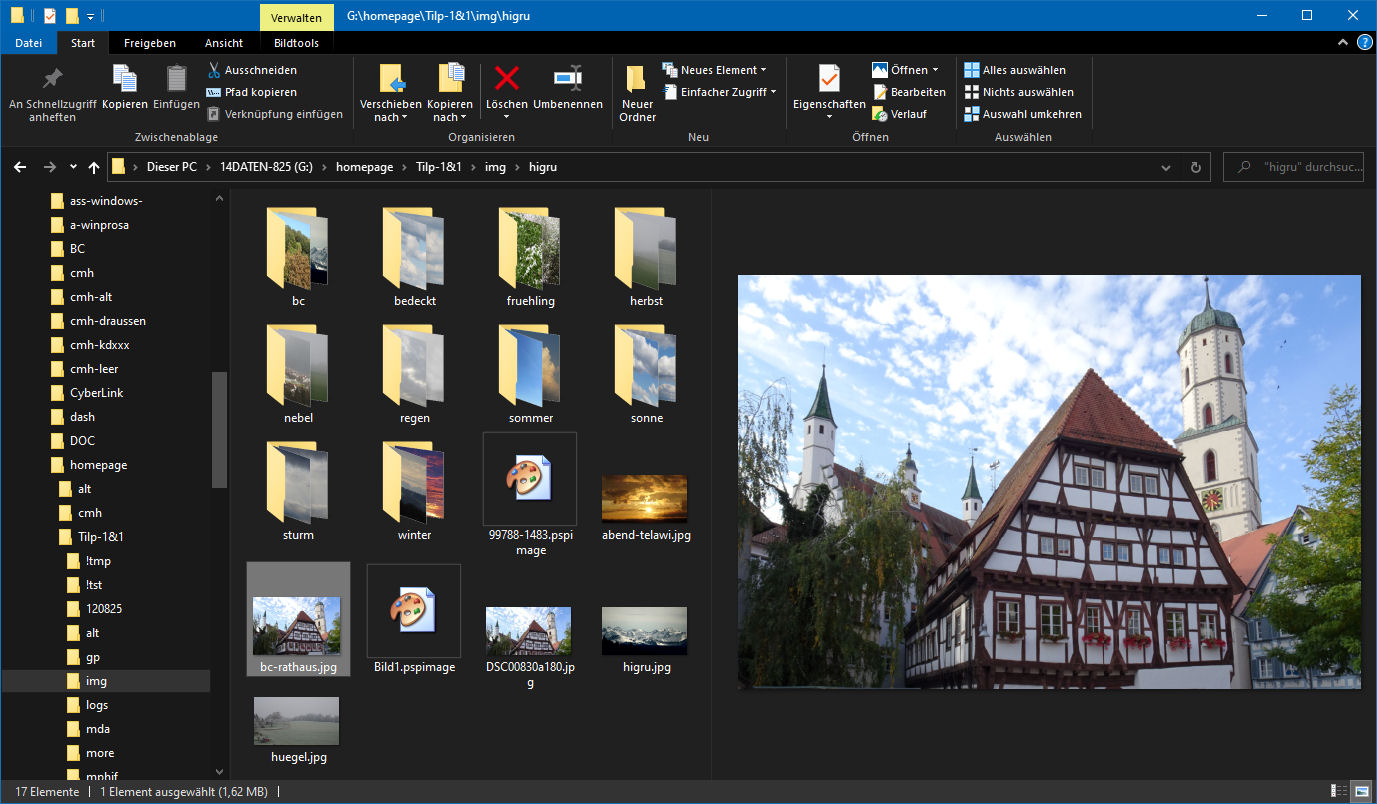Click the refresh icon beside address bar
This screenshot has height=804, width=1377.
click(x=1195, y=168)
